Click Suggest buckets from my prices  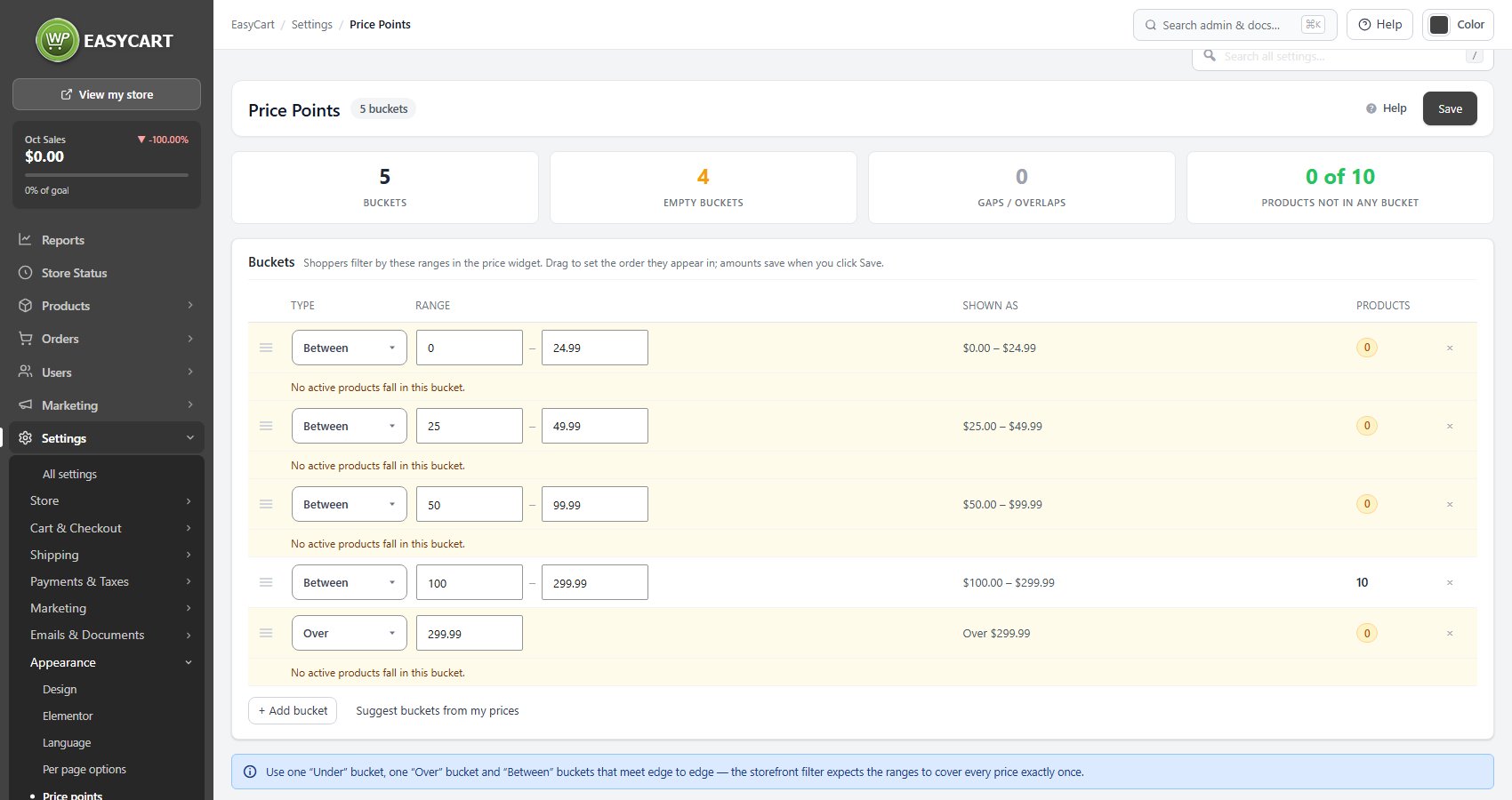pos(438,710)
